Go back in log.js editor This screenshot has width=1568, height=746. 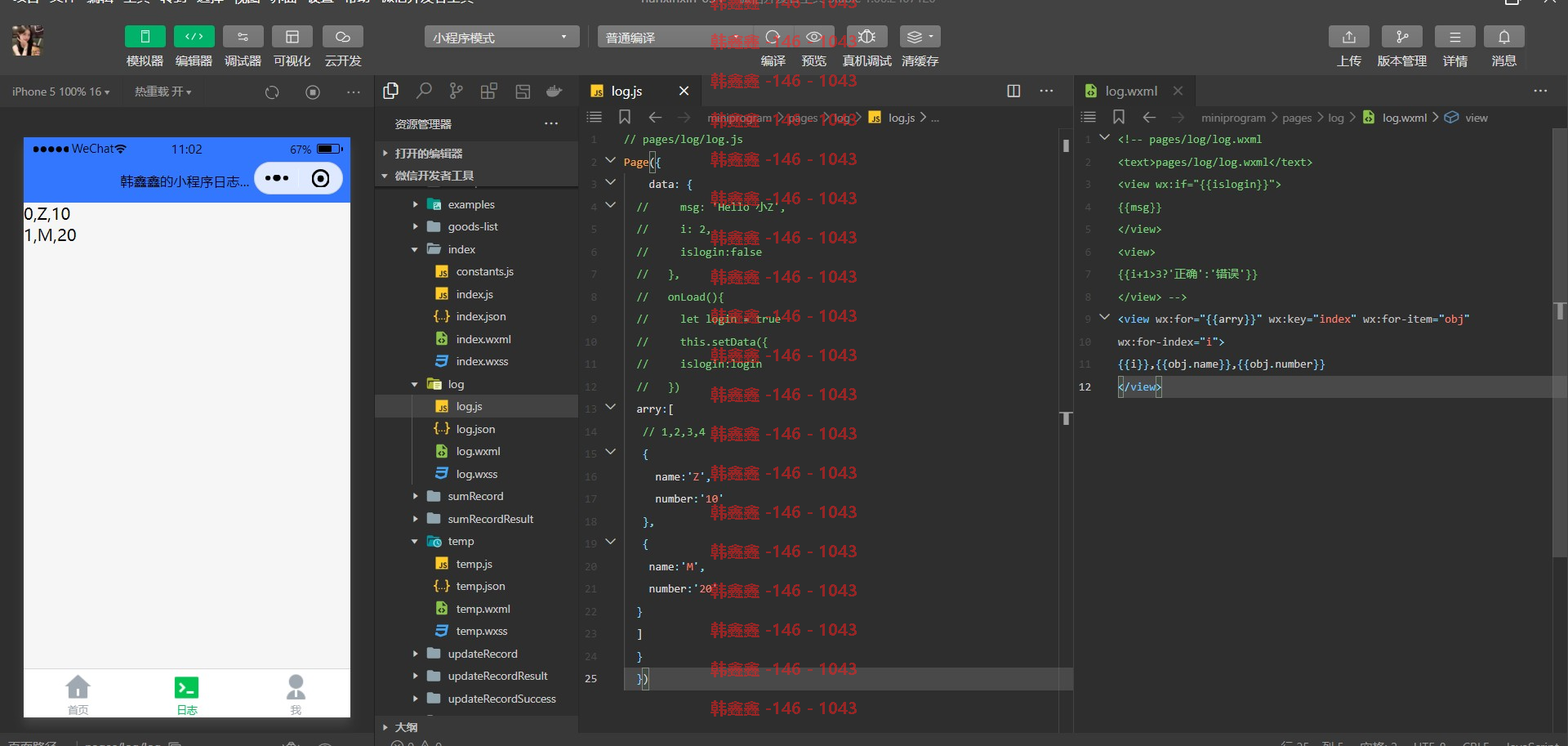click(655, 118)
